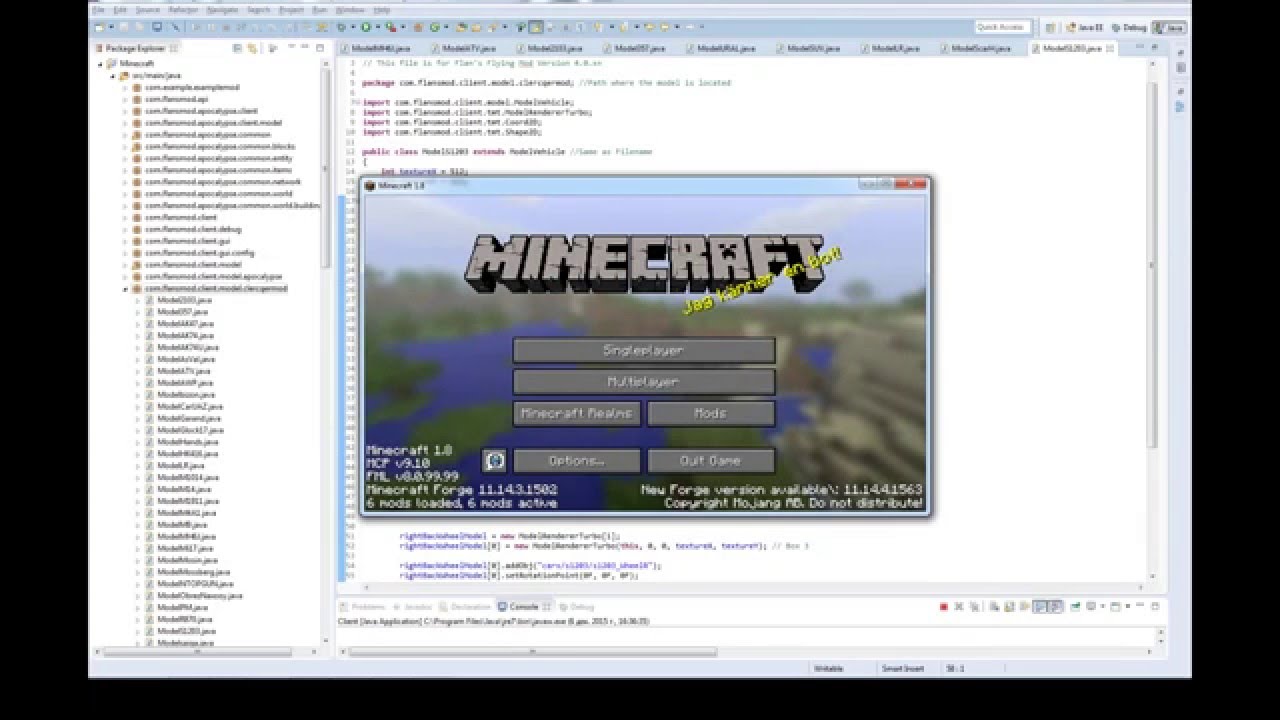
Task: Select the ModelS1203.java editor tab
Action: tap(1072, 48)
